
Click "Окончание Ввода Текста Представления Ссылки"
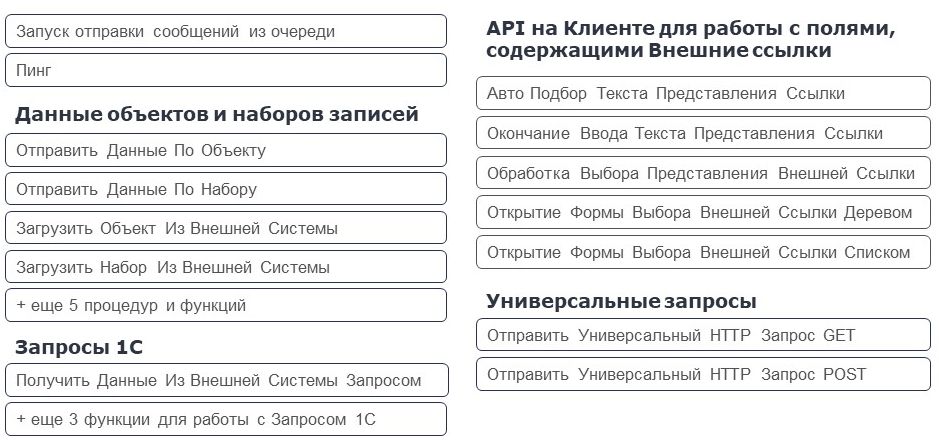[703, 133]
